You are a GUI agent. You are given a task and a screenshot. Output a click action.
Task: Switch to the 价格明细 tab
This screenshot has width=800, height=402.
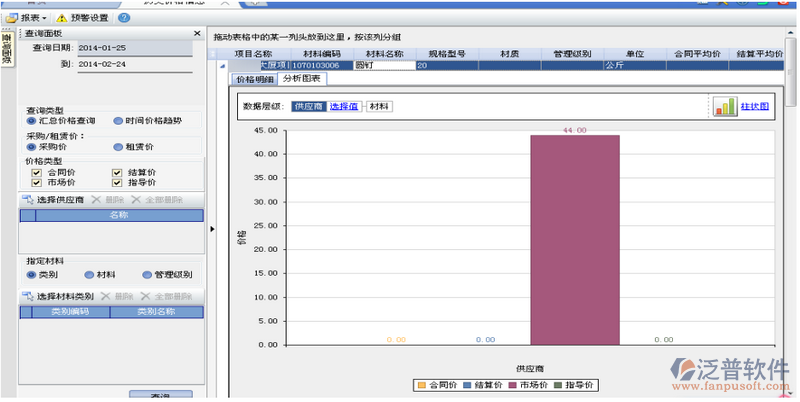253,77
